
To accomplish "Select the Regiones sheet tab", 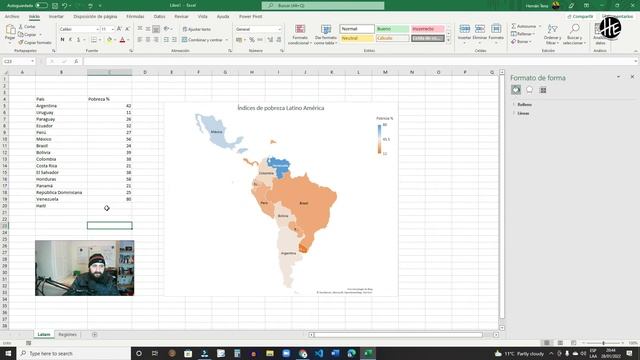I will pyautogui.click(x=67, y=335).
